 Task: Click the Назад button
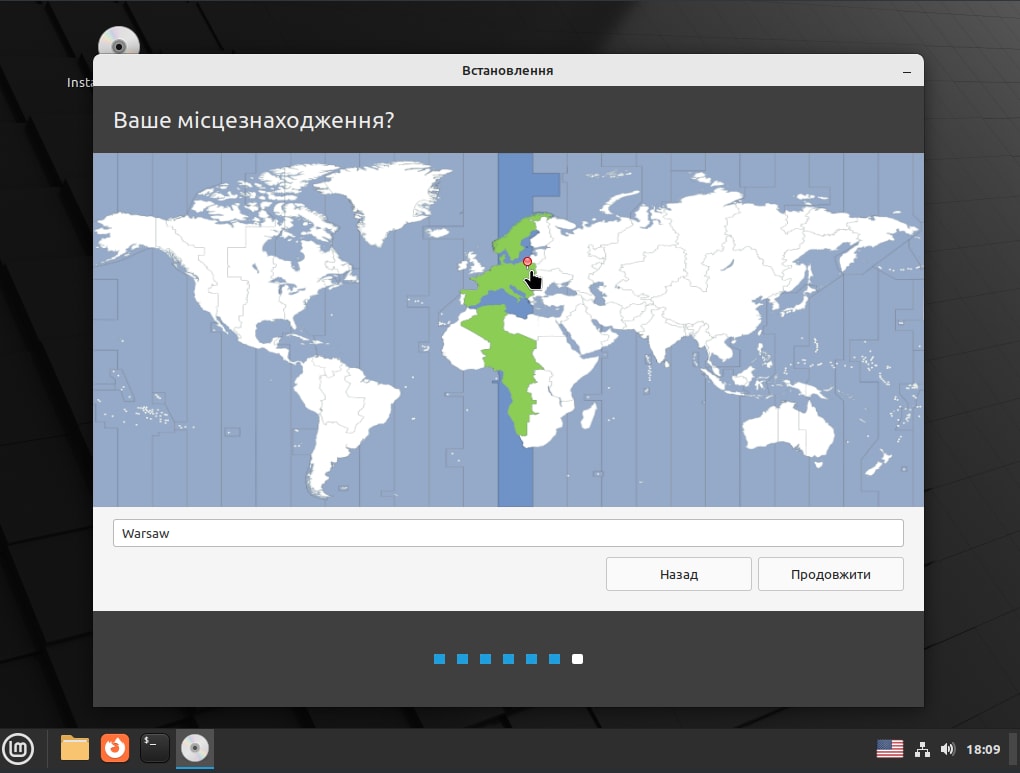678,574
